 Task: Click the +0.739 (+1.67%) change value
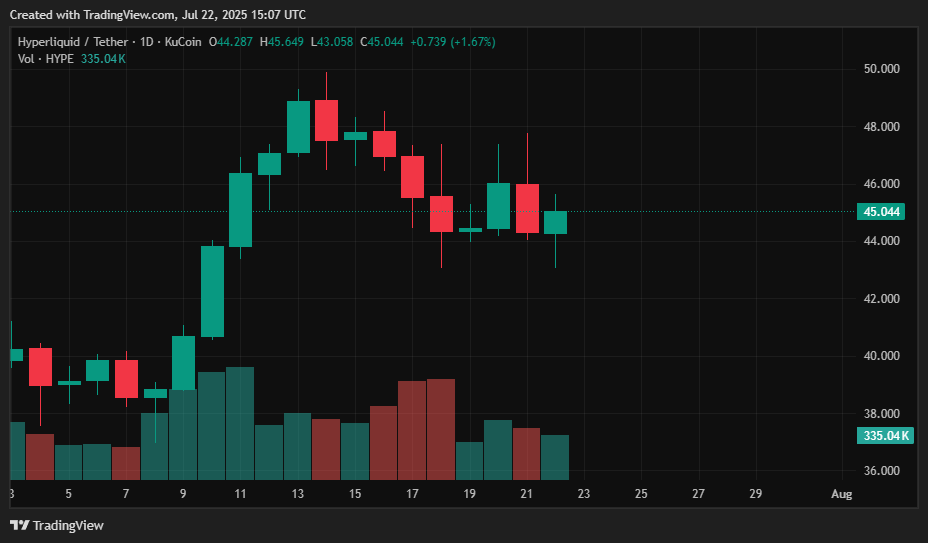[x=453, y=42]
